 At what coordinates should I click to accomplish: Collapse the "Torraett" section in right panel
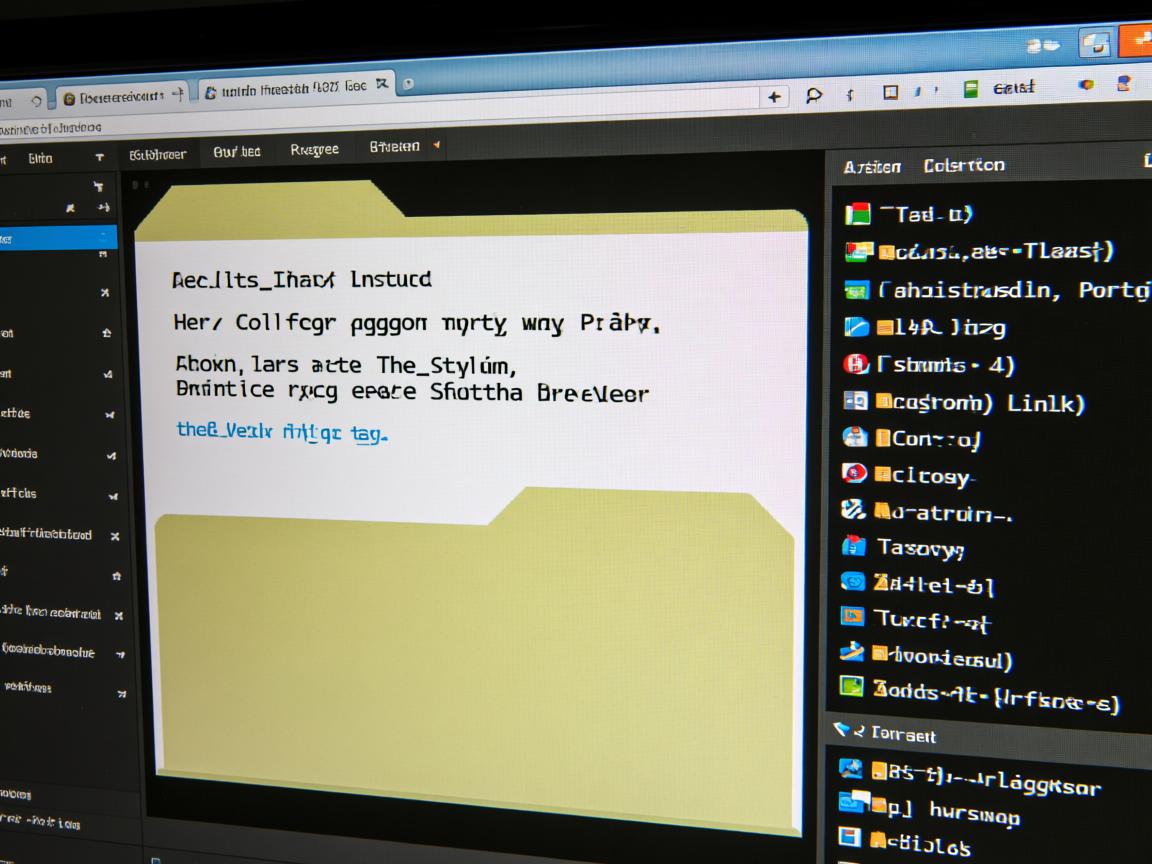[x=841, y=730]
